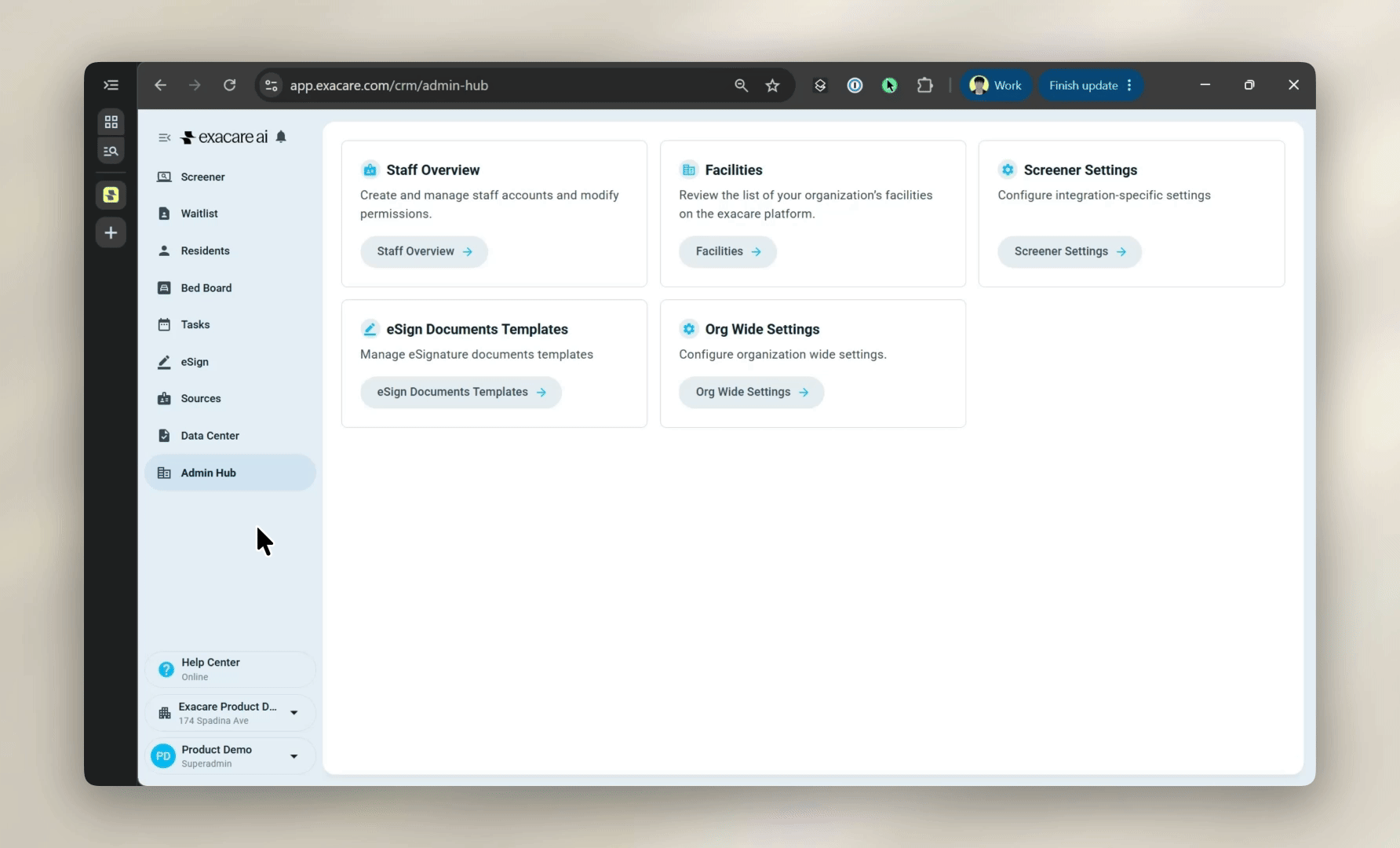Open the Help Center widget
Screen dimensions: 1400x848
click(230, 669)
